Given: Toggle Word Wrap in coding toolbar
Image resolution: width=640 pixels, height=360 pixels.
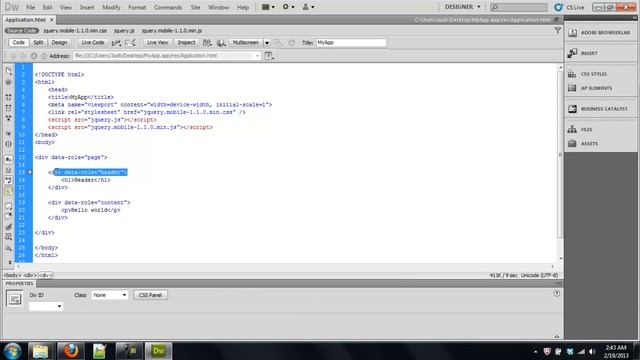Looking at the screenshot, I should (x=9, y=180).
